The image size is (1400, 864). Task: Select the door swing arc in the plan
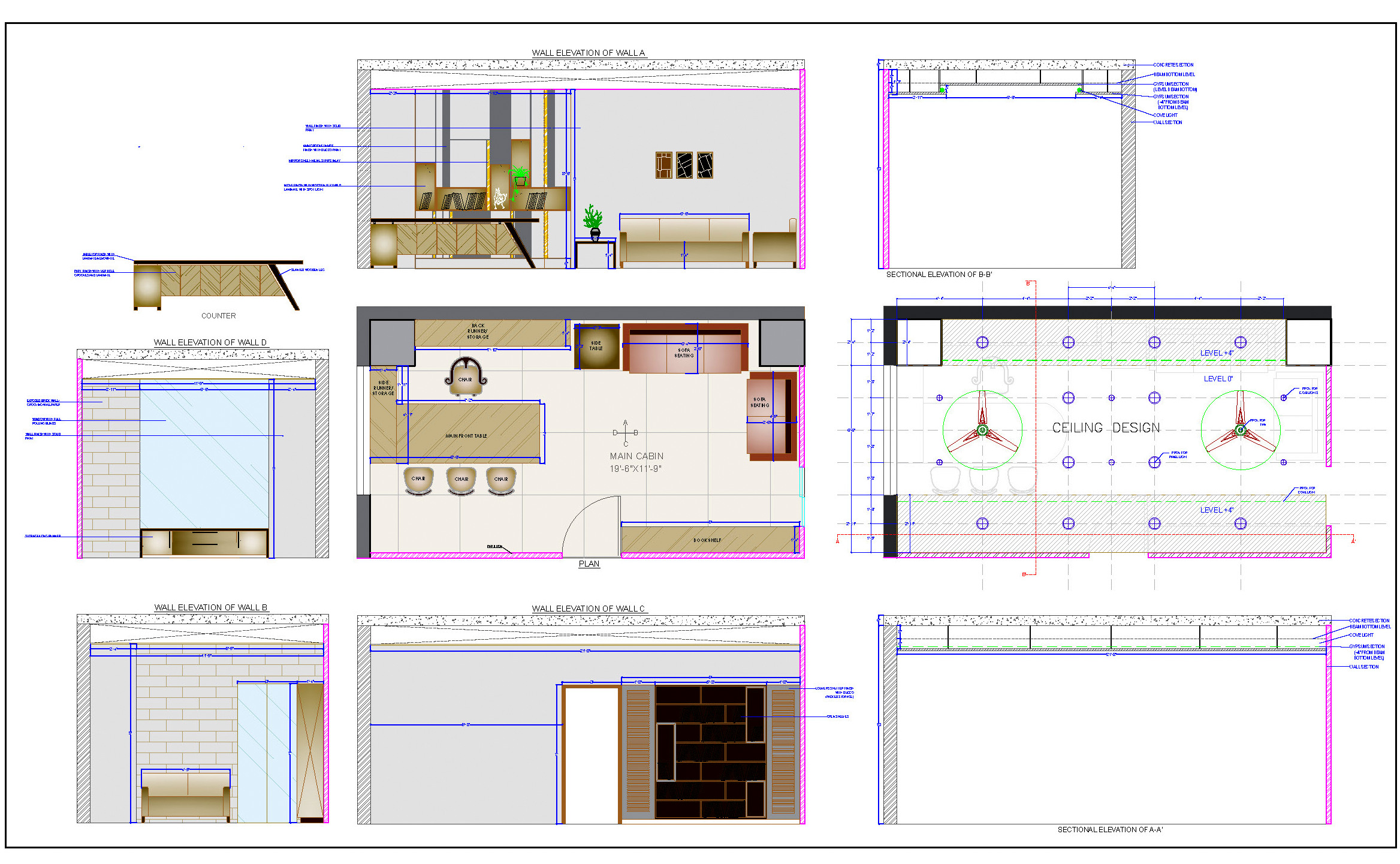pyautogui.click(x=591, y=526)
